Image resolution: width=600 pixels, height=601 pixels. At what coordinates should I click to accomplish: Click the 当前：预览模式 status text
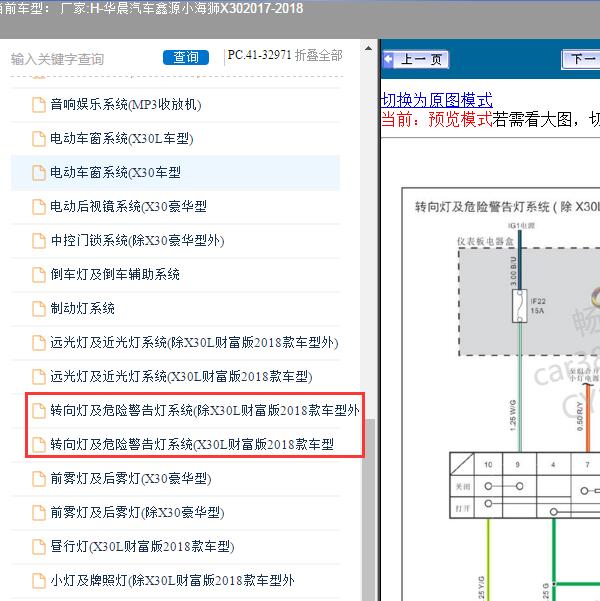pos(437,119)
